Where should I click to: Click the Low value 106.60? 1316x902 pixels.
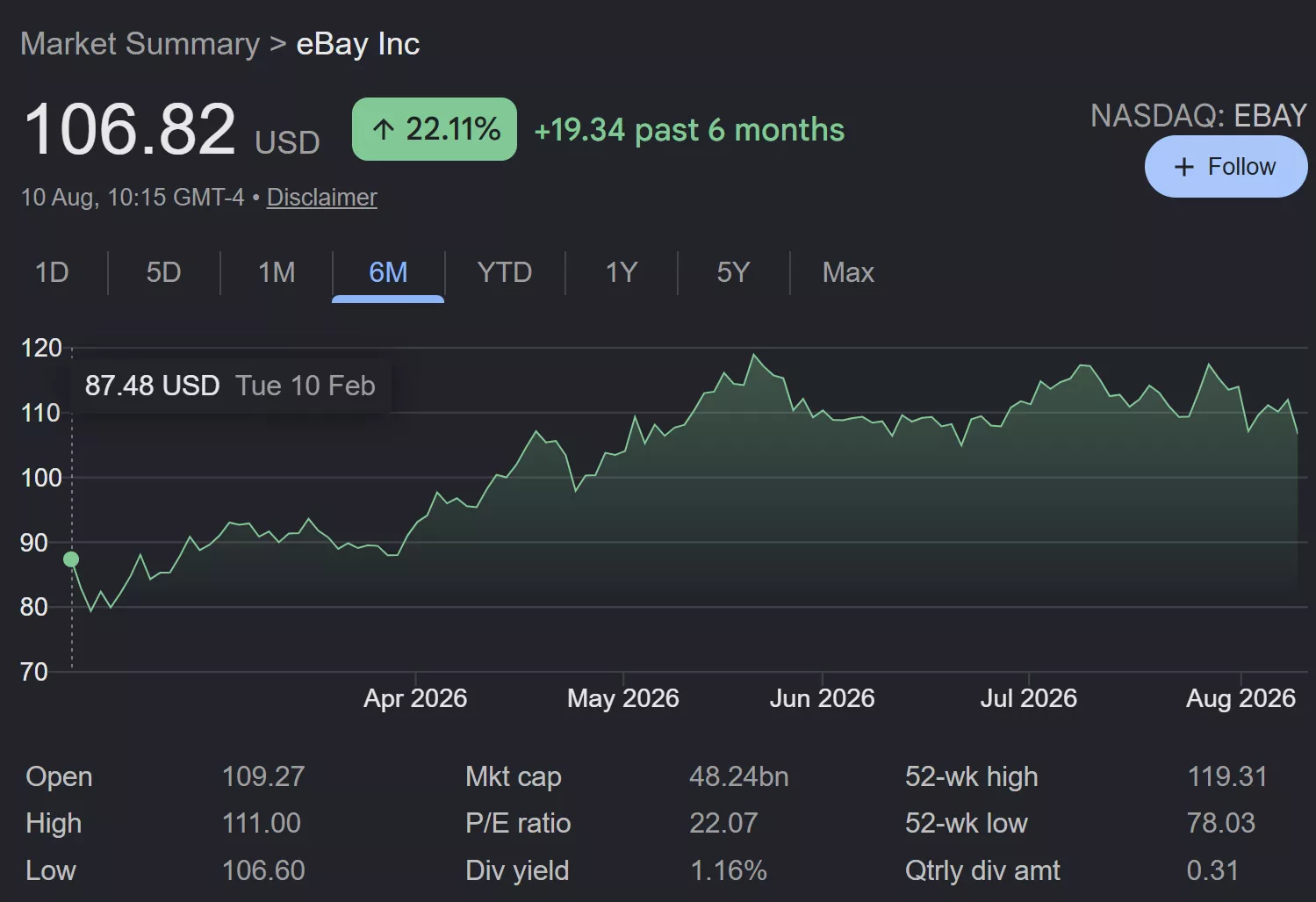[x=263, y=870]
